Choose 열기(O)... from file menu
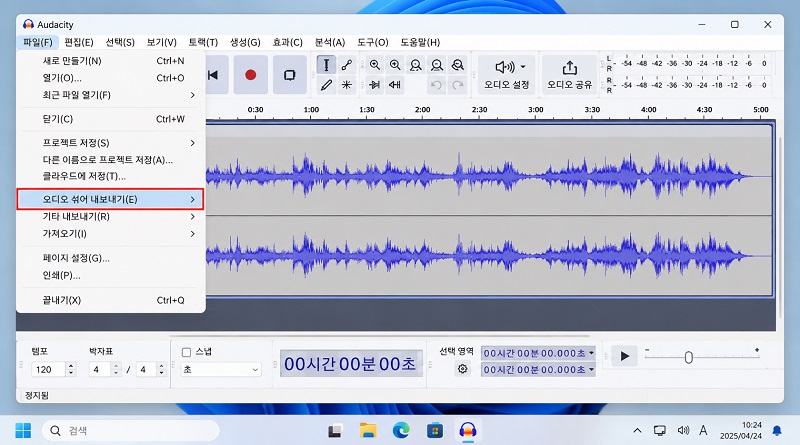This screenshot has height=445, width=800. (111, 78)
